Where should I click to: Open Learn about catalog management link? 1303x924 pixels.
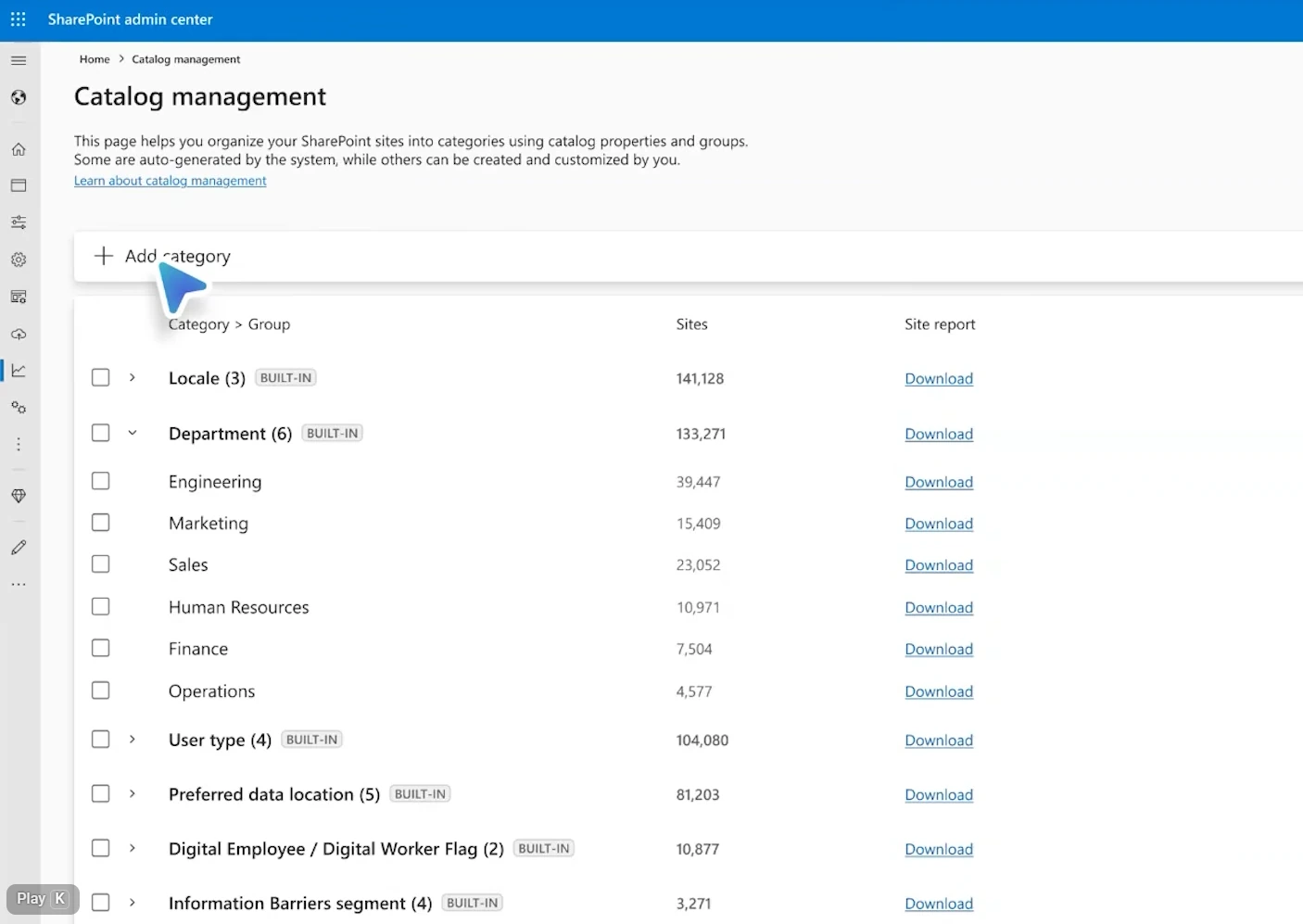tap(171, 181)
